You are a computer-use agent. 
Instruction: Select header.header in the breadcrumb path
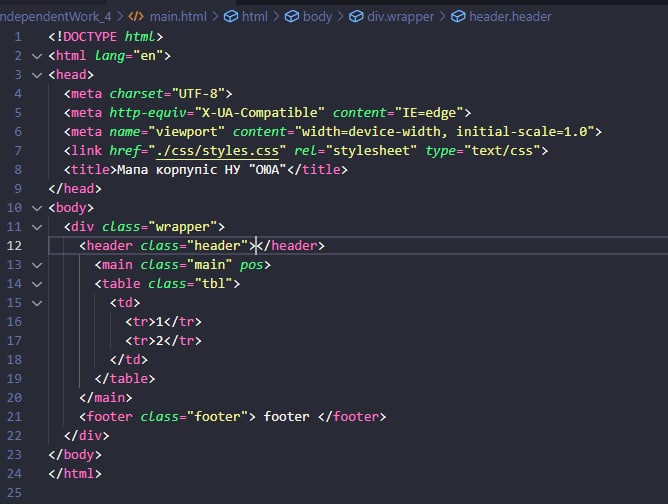[510, 17]
